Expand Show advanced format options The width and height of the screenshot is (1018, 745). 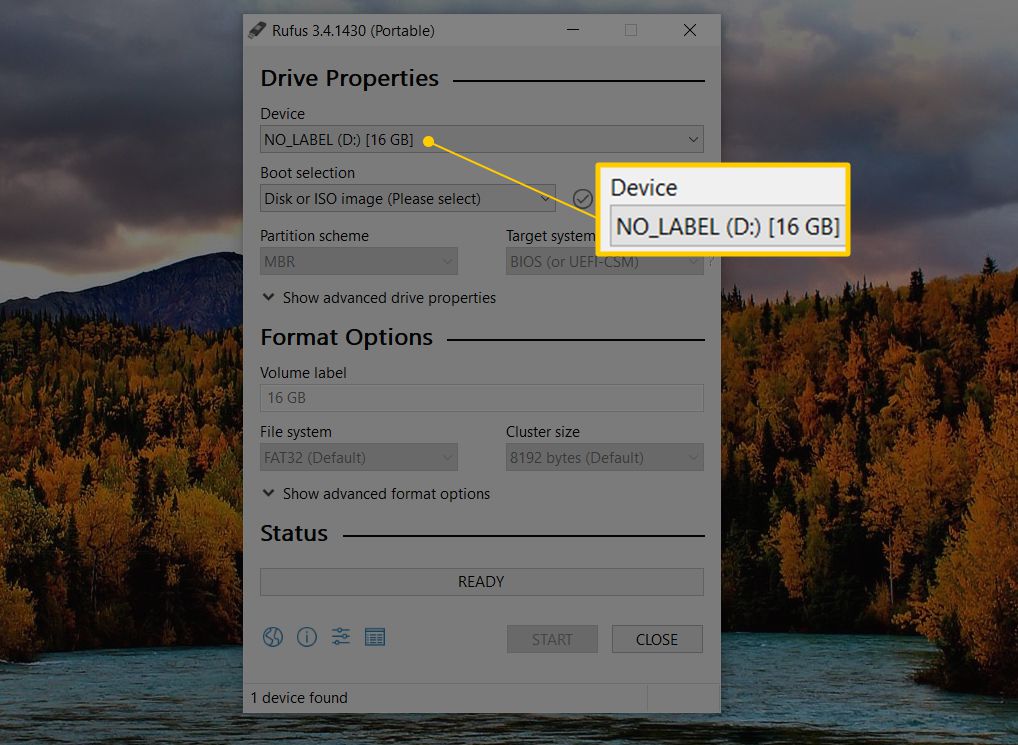376,494
